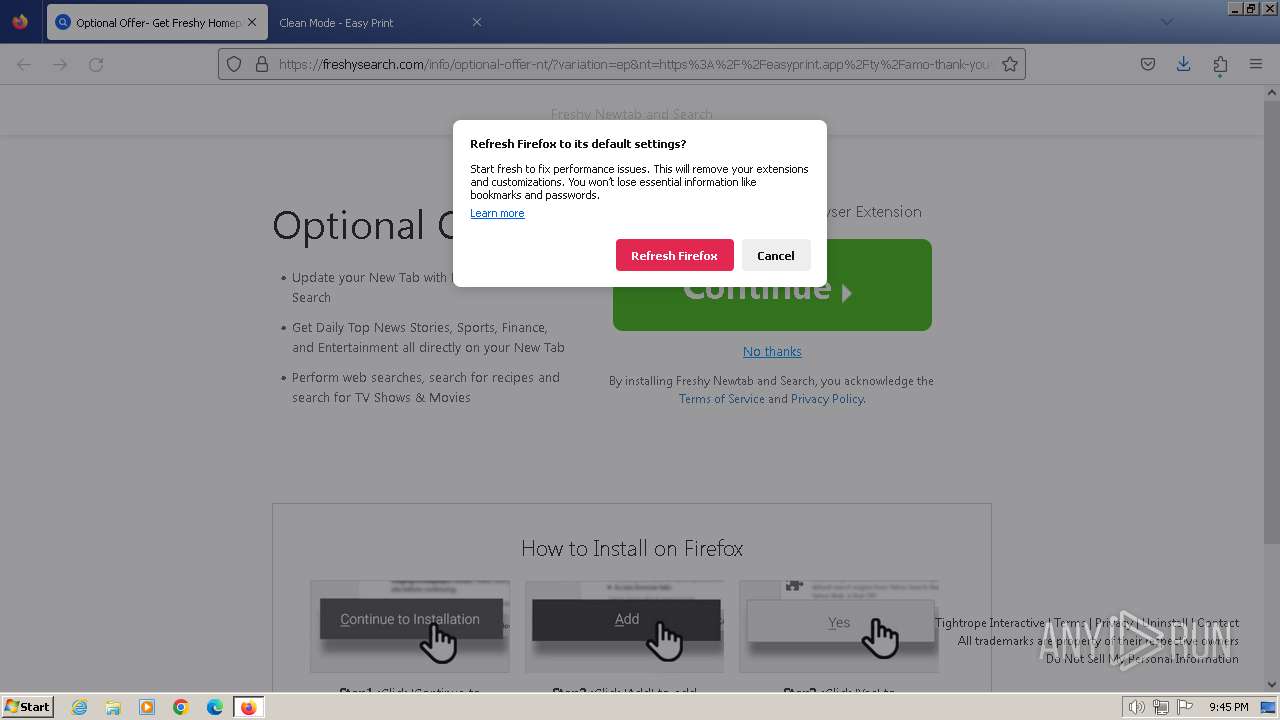The width and height of the screenshot is (1280, 720).
Task: Click the Firefox logo icon in title bar
Action: 20,21
